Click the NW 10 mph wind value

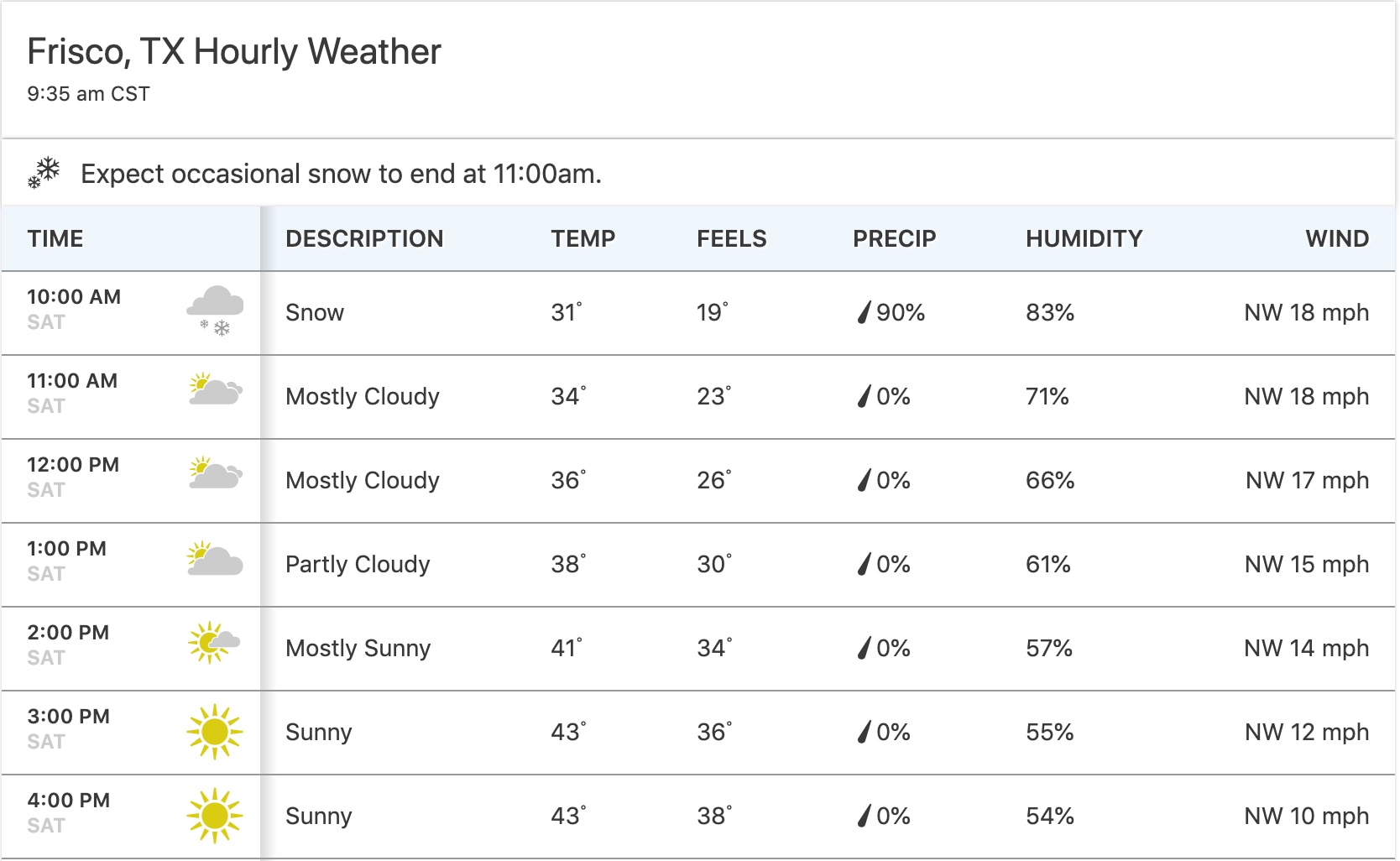pos(1306,817)
